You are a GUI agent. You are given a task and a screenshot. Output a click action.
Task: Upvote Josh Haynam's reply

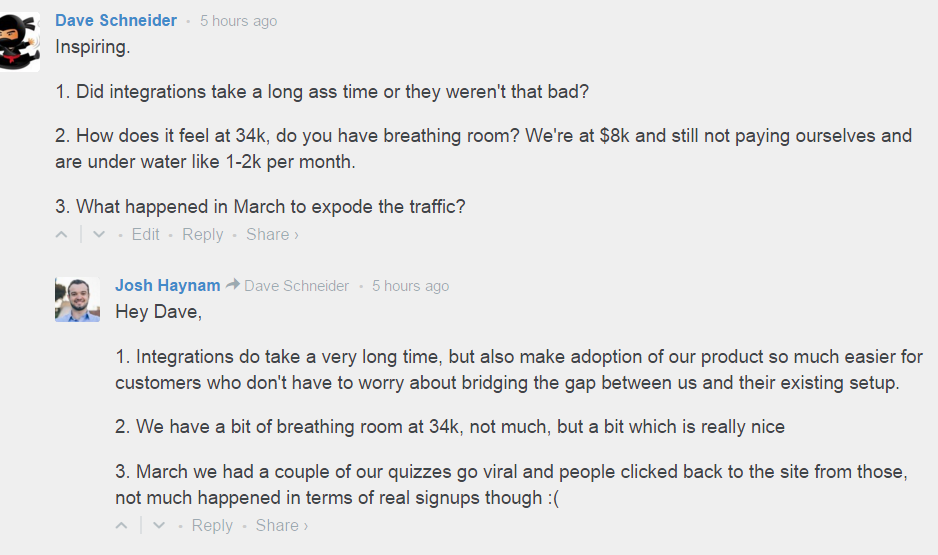121,526
